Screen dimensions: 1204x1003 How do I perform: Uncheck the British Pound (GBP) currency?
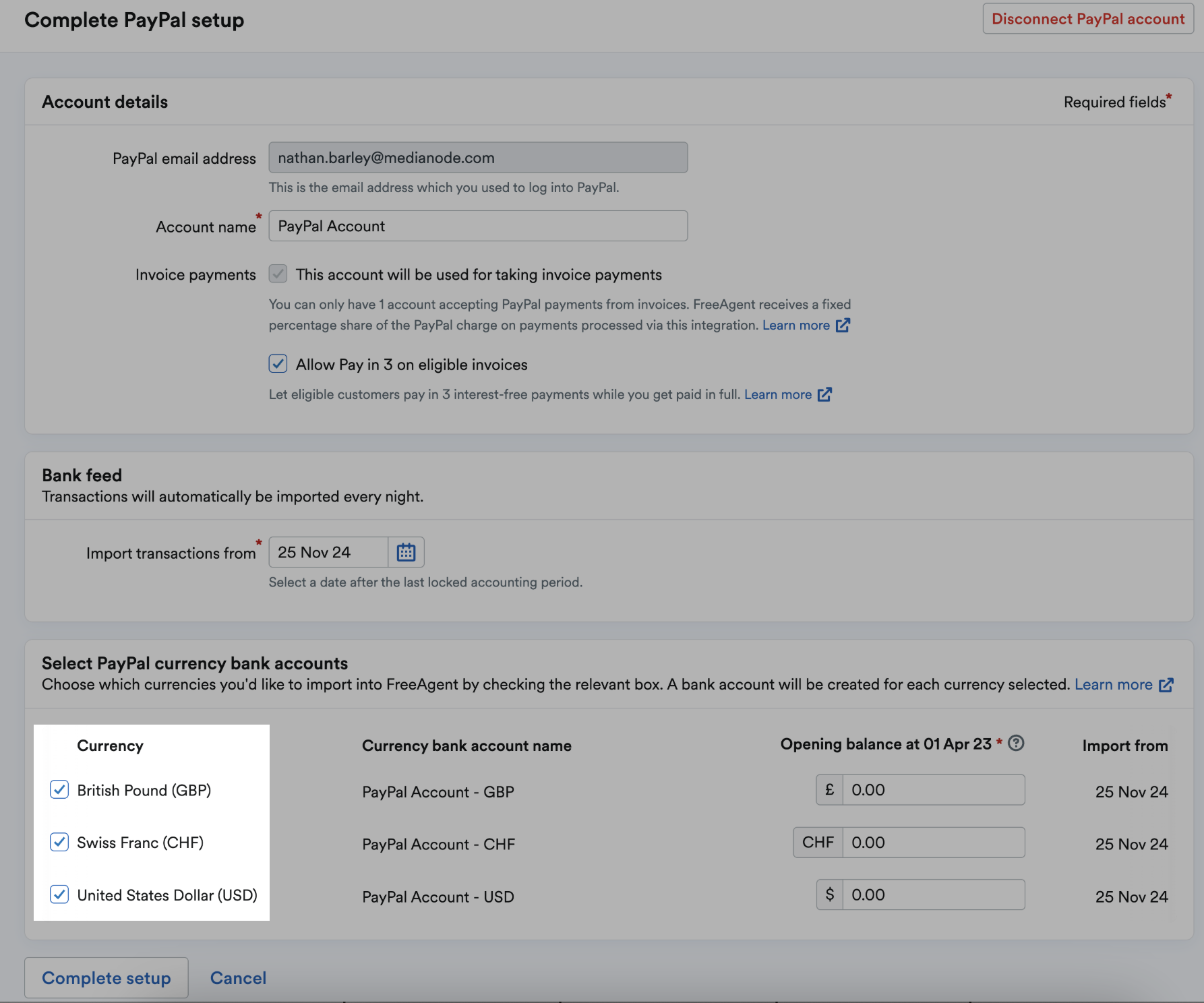[x=59, y=790]
